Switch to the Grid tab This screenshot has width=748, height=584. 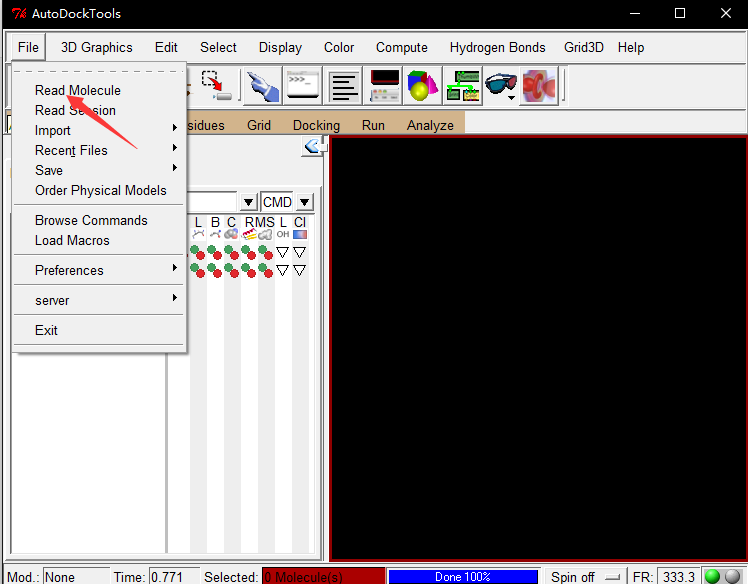coord(259,125)
